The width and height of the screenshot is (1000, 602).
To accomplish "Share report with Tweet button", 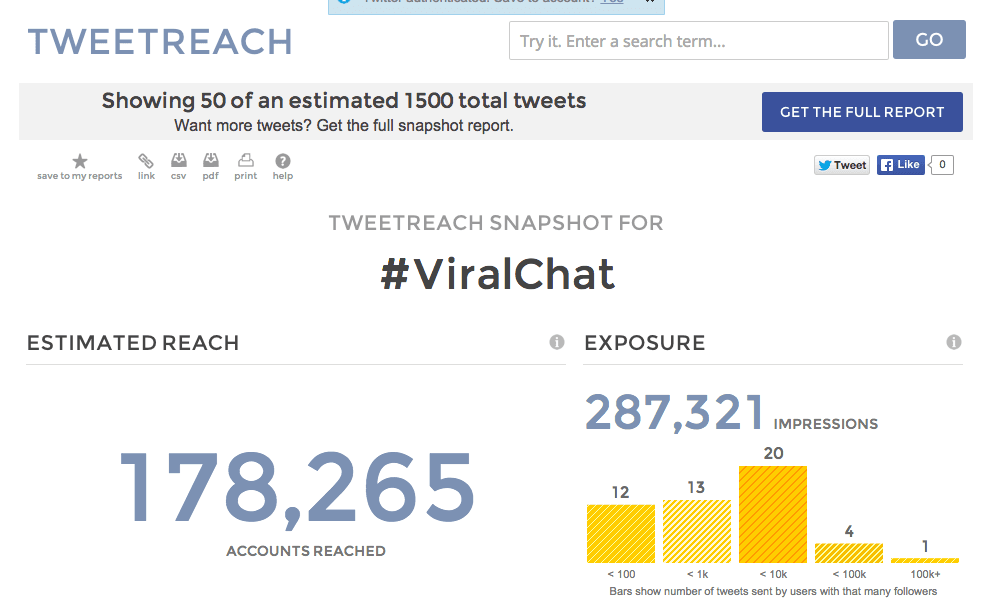I will coord(842,165).
